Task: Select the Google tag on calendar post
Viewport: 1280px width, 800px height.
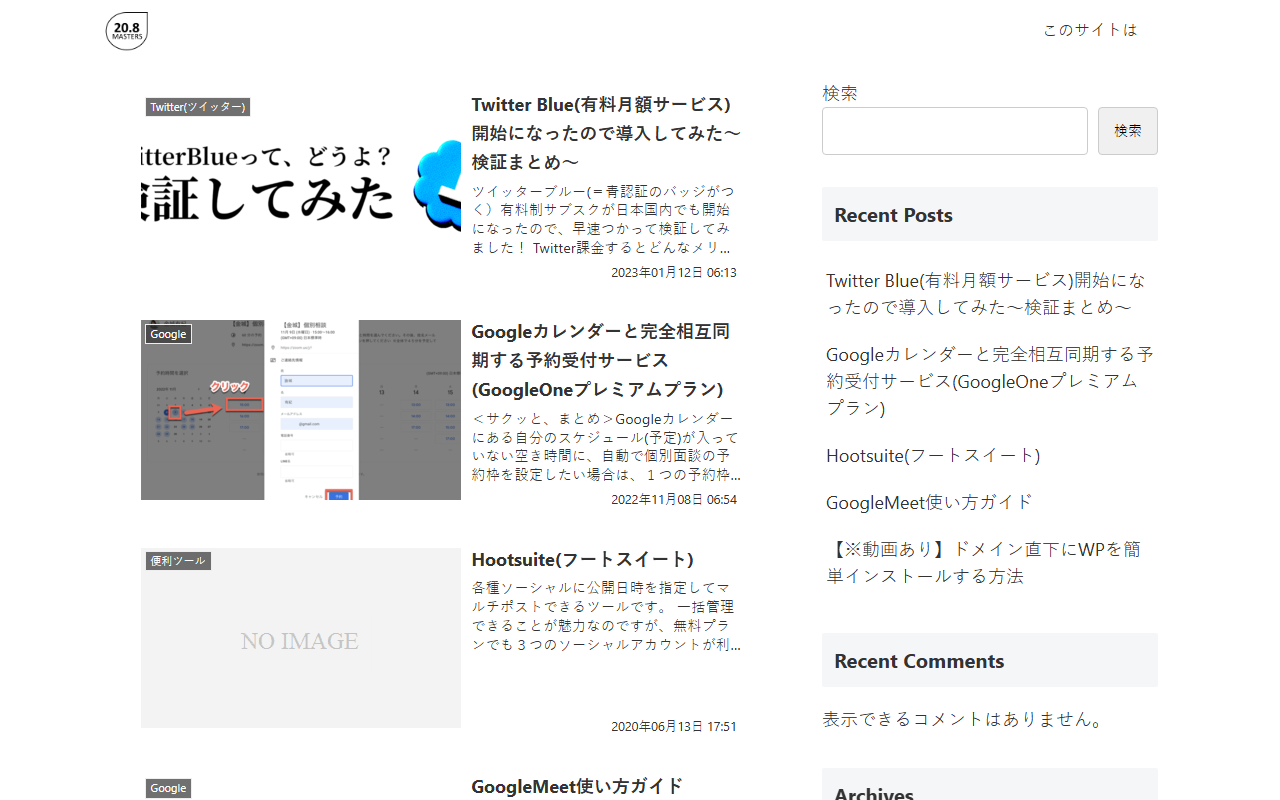Action: click(x=168, y=334)
